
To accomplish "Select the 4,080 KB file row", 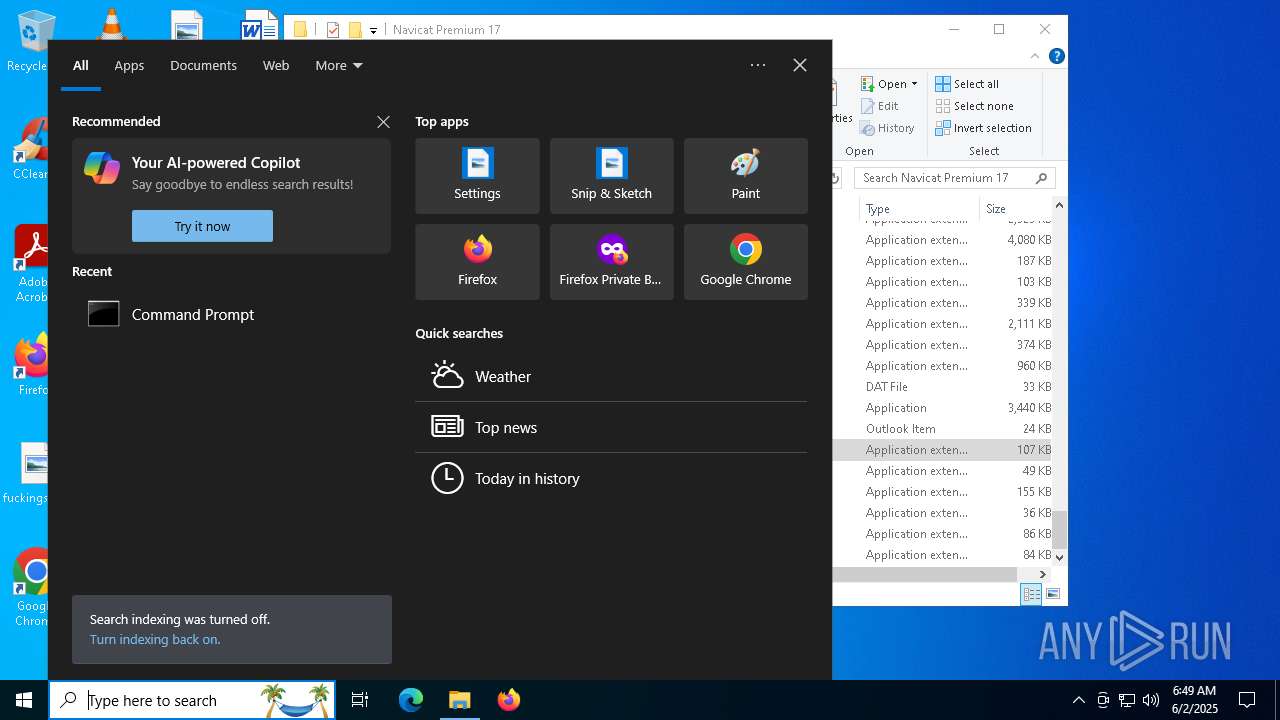I will point(943,240).
